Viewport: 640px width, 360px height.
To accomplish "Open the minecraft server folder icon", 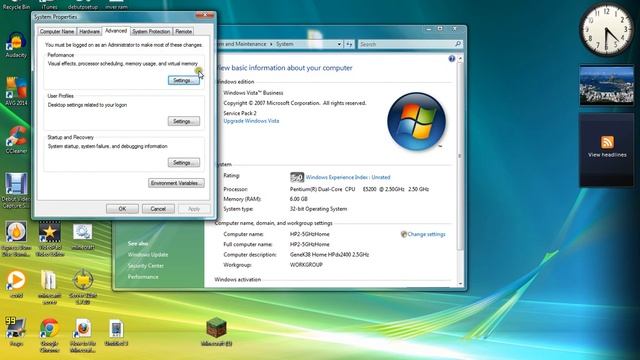I will [x=49, y=287].
